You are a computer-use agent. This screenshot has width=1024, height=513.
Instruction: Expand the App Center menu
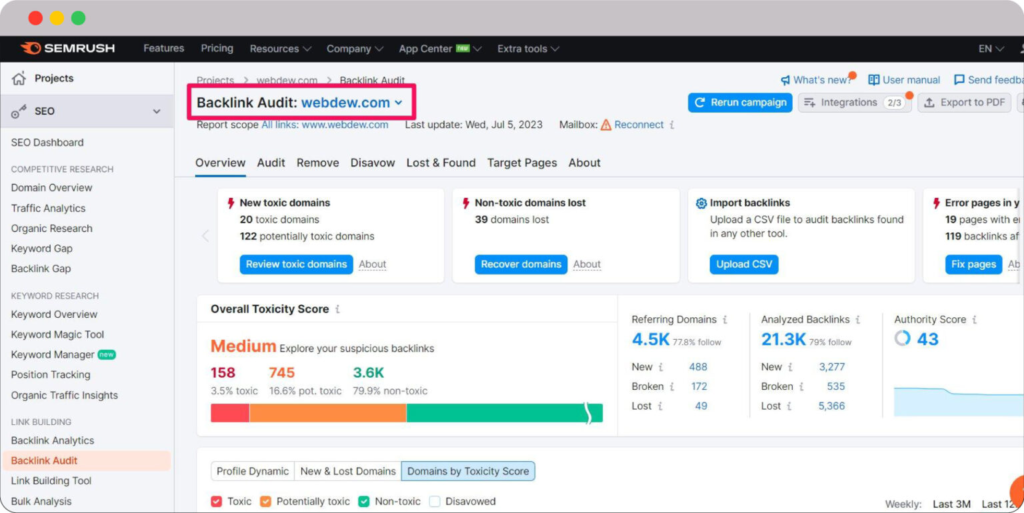coord(440,49)
